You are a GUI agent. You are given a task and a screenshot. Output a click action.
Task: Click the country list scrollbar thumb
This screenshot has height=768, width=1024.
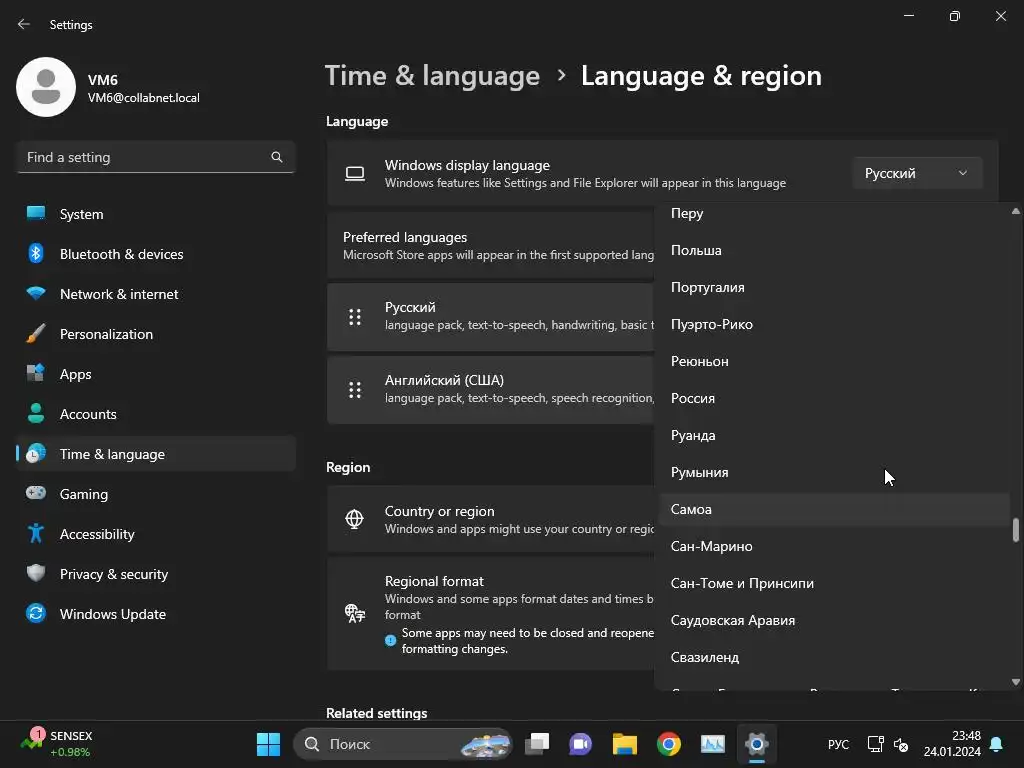(x=1016, y=530)
